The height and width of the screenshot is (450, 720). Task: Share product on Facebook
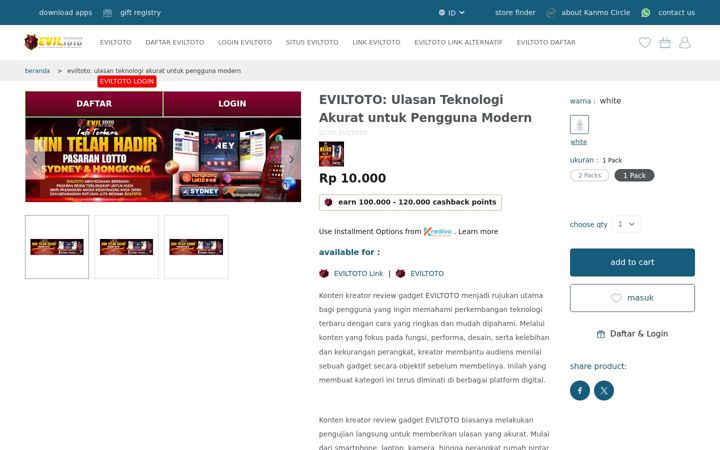point(580,390)
